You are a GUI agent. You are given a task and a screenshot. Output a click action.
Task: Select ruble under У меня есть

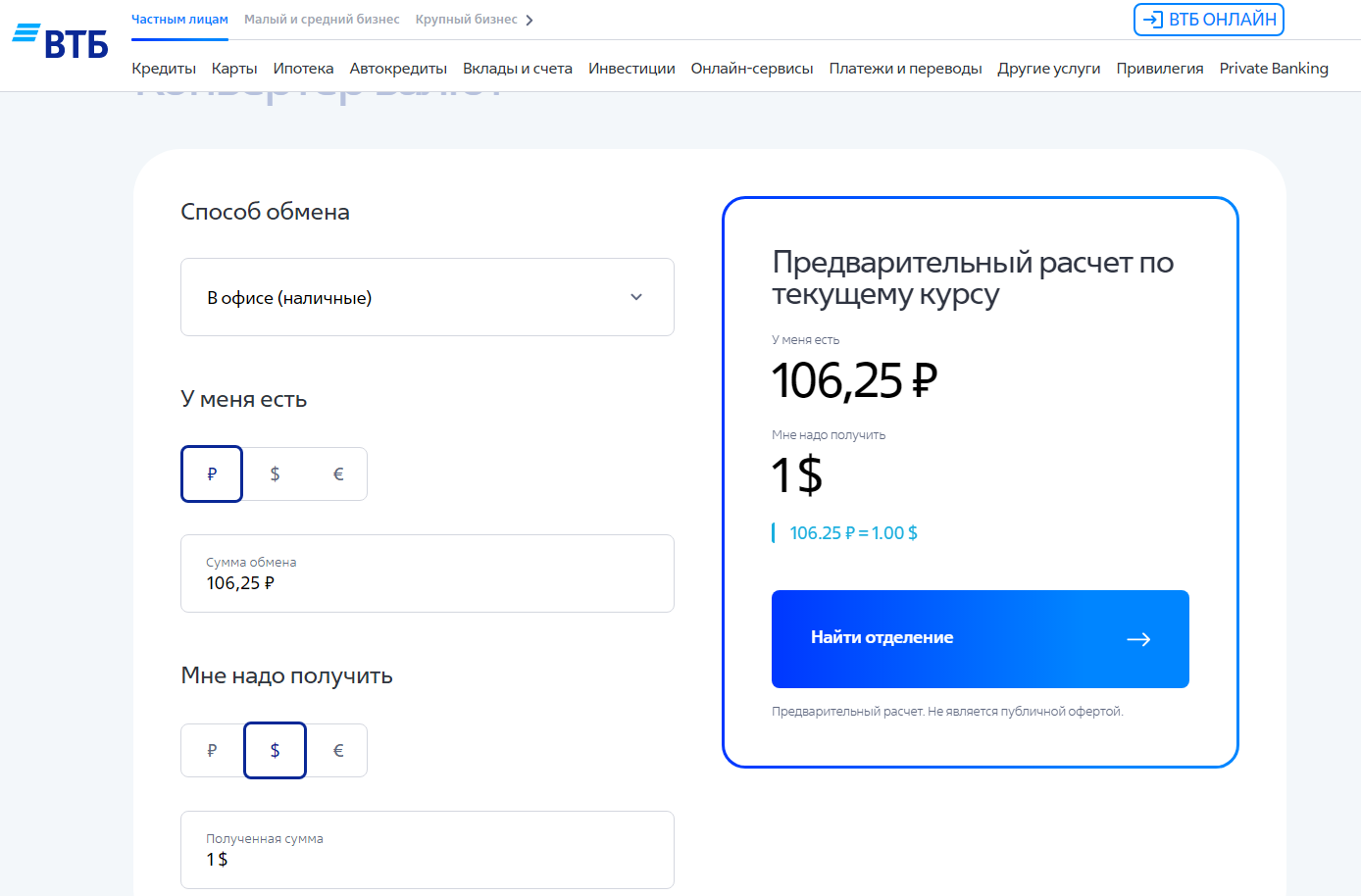pos(212,474)
